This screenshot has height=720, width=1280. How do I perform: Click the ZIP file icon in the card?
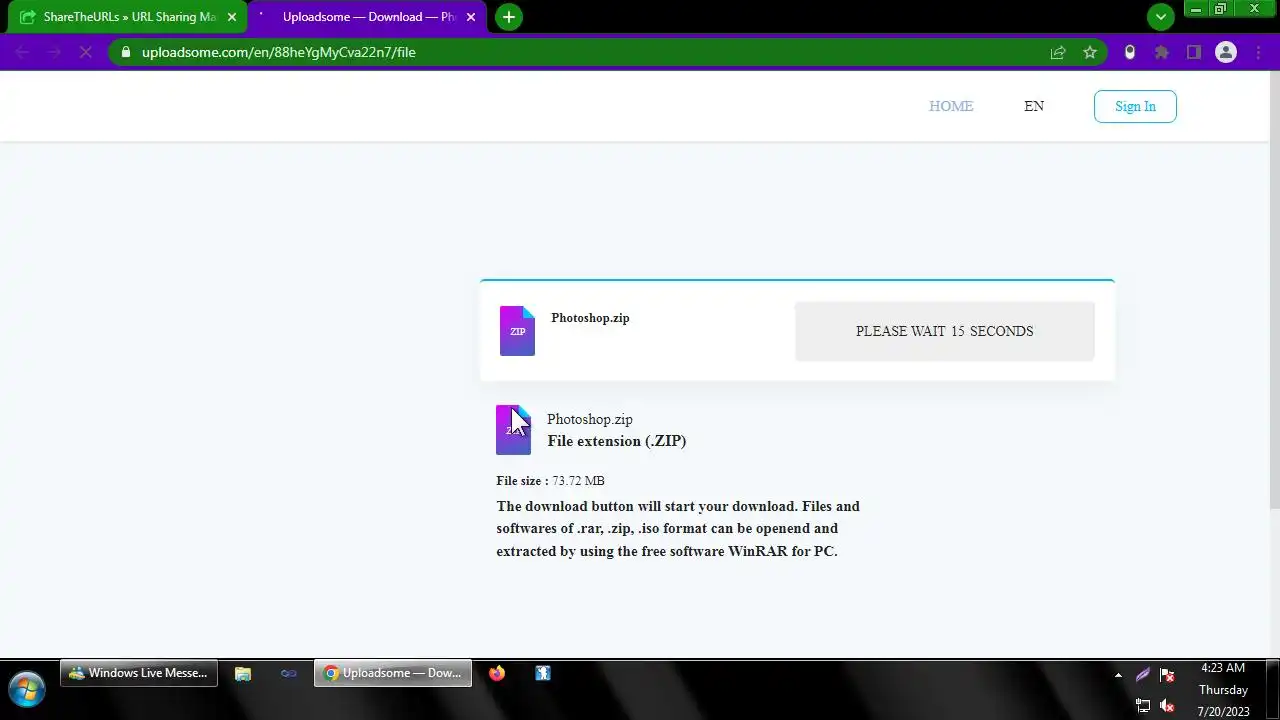coord(517,331)
